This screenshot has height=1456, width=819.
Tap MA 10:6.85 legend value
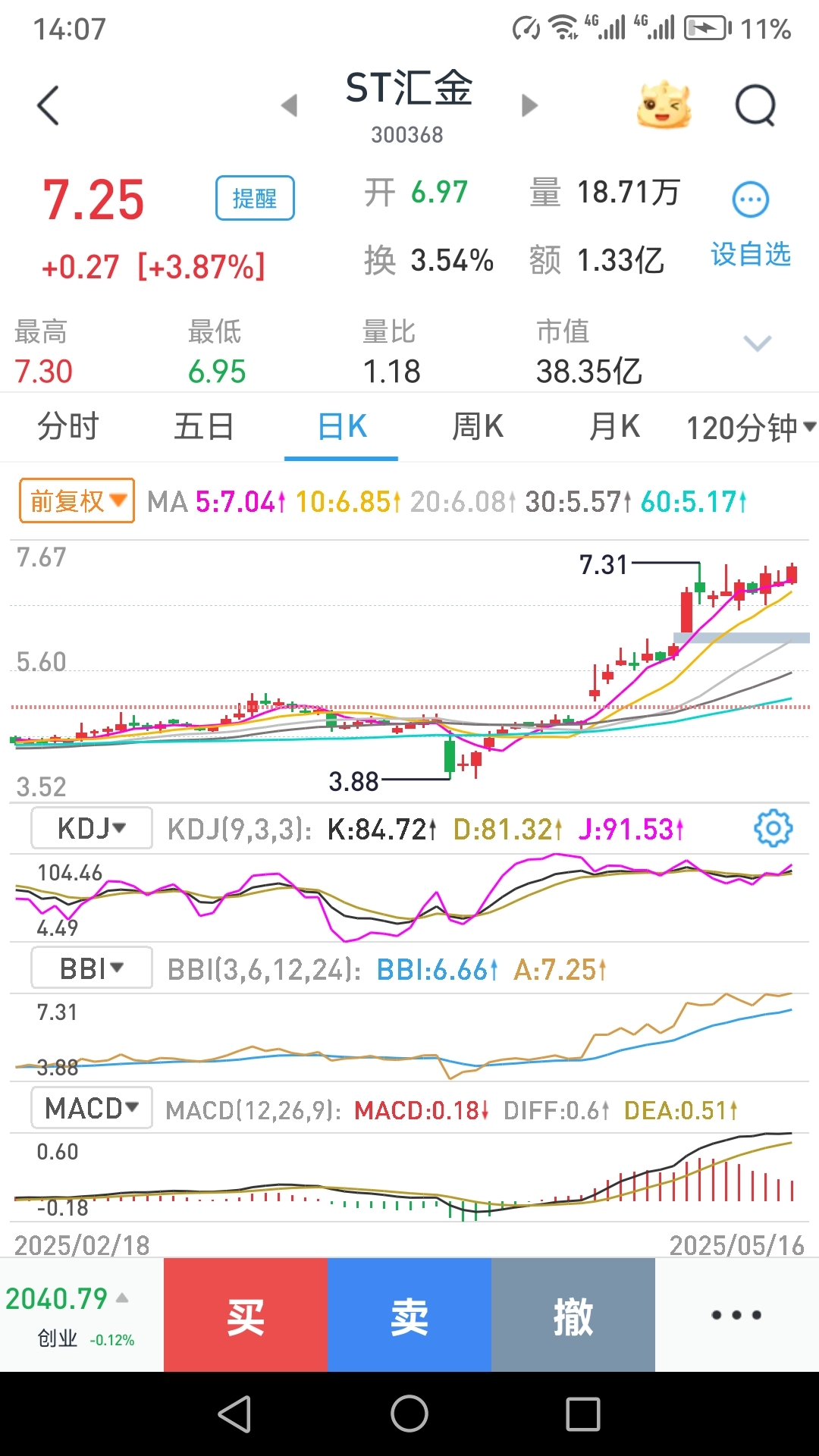(x=348, y=501)
